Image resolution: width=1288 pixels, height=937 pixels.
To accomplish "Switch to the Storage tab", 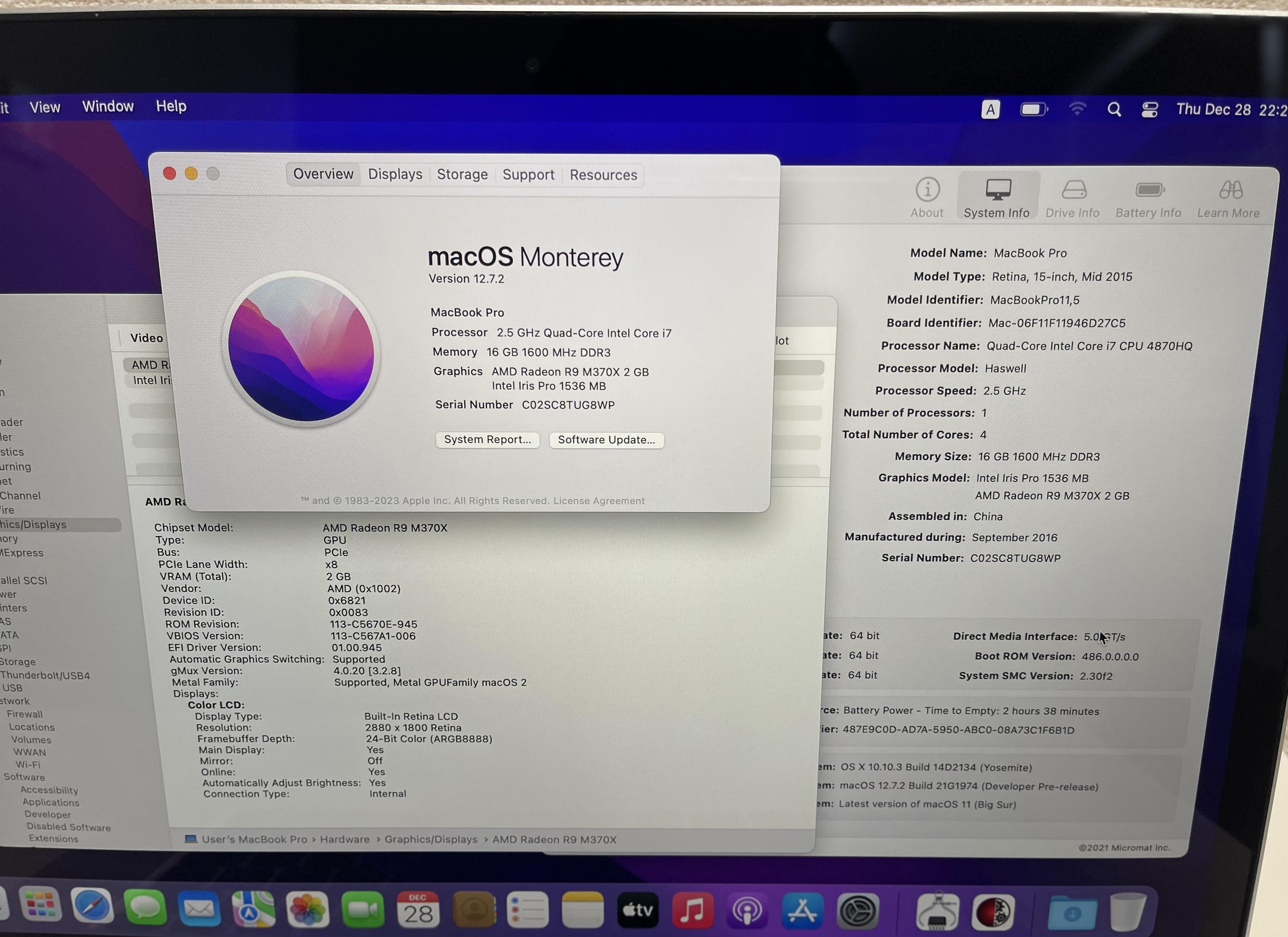I will [462, 174].
